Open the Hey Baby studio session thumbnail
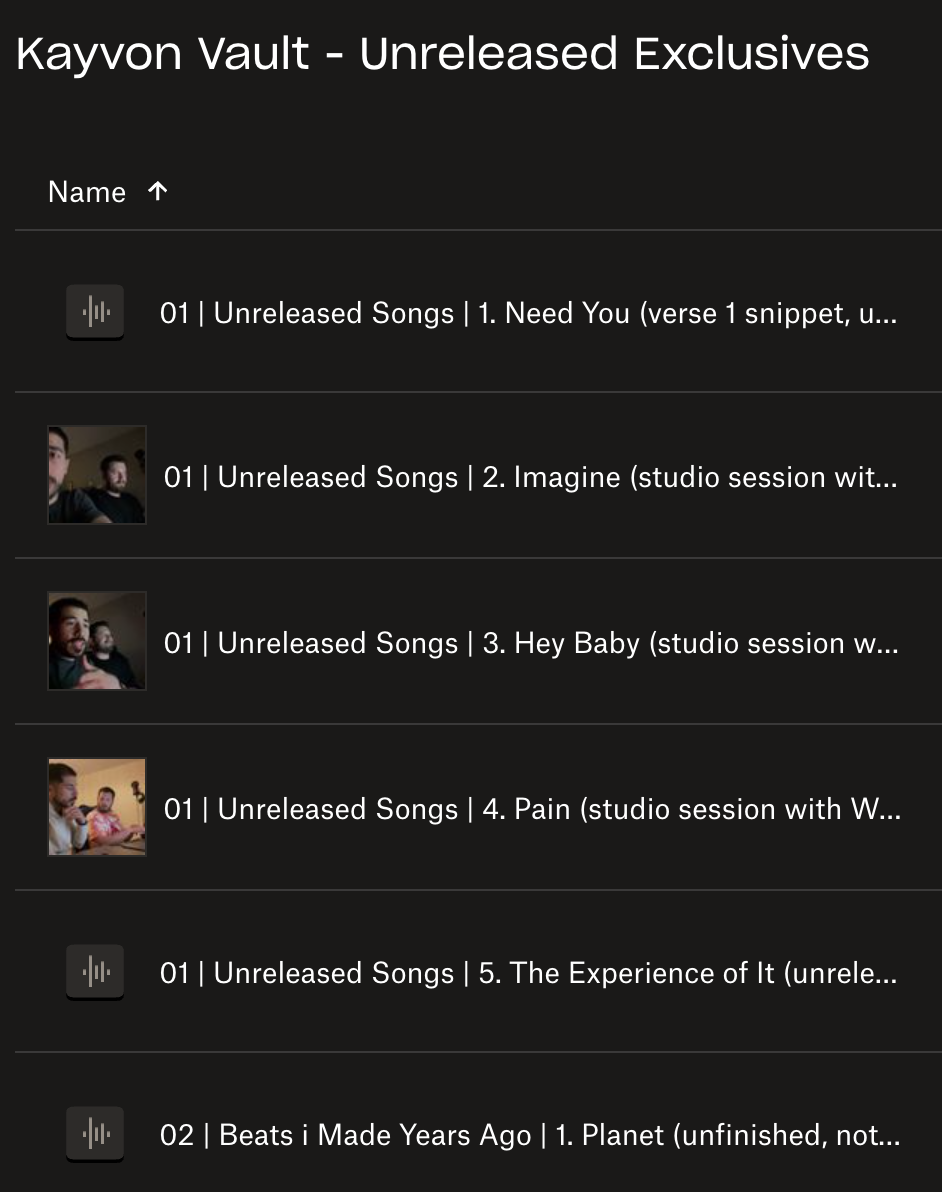The height and width of the screenshot is (1192, 942). [x=97, y=641]
